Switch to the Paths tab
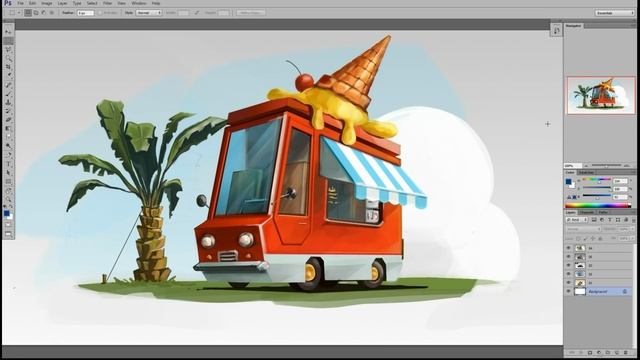This screenshot has height=360, width=640. (x=603, y=212)
